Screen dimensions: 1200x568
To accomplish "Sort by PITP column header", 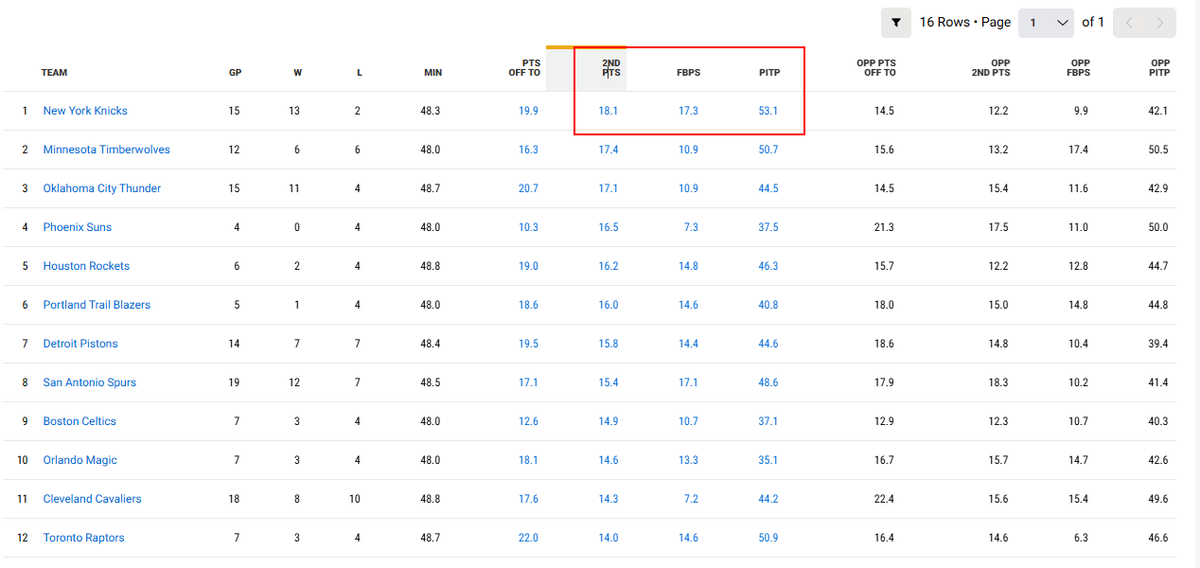I will (768, 73).
